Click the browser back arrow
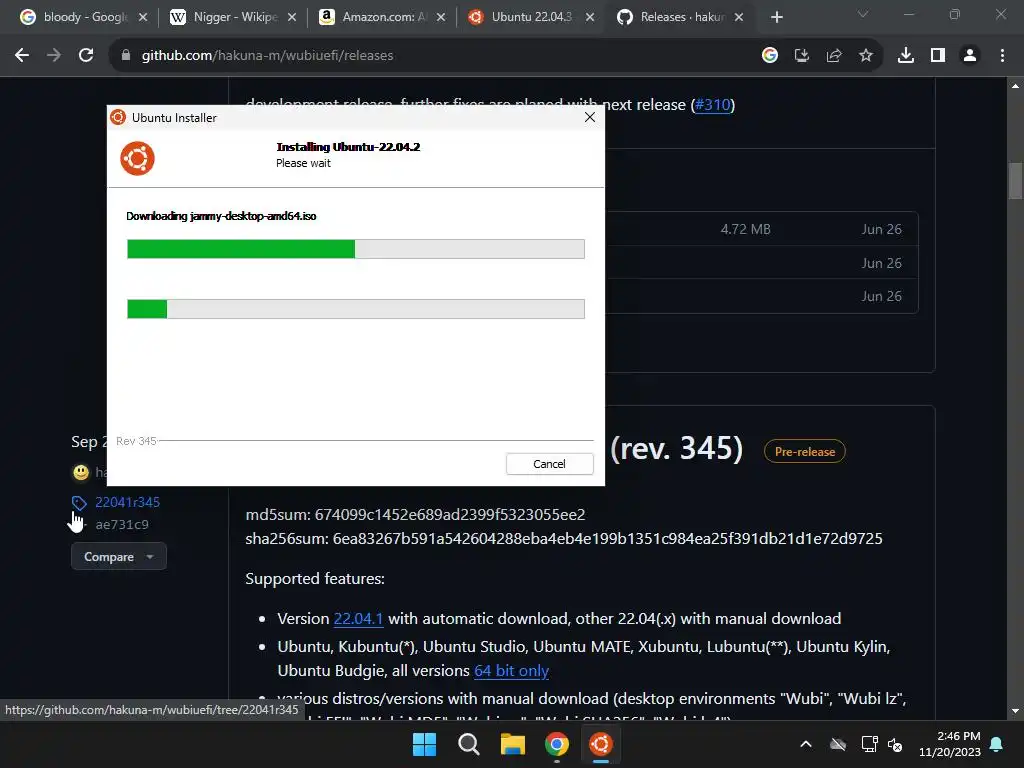 pos(22,56)
